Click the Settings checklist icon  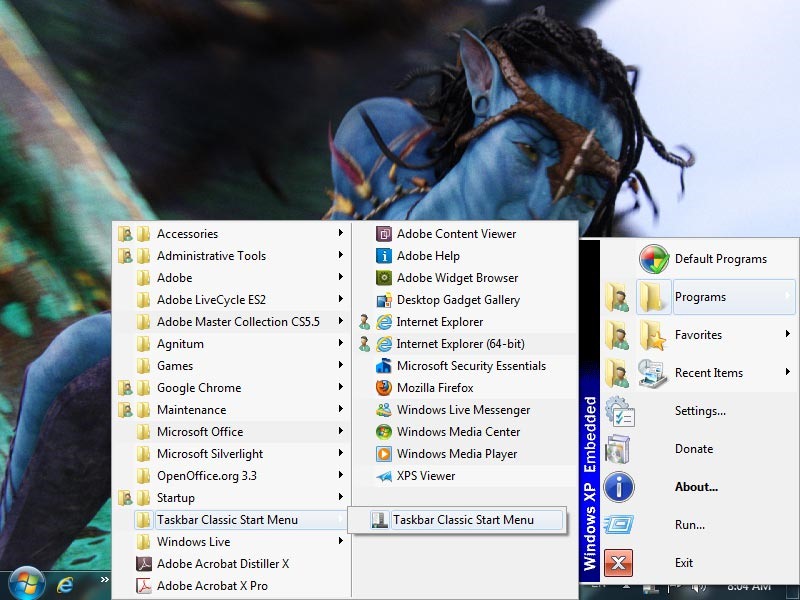click(x=619, y=411)
